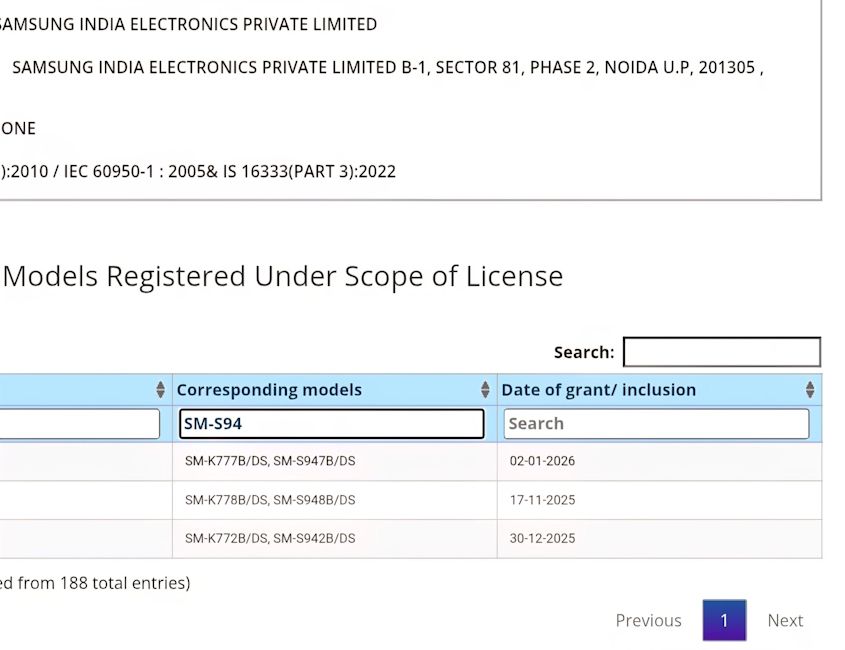Click sort arrows of leftmost partially visible column

pyautogui.click(x=160, y=390)
